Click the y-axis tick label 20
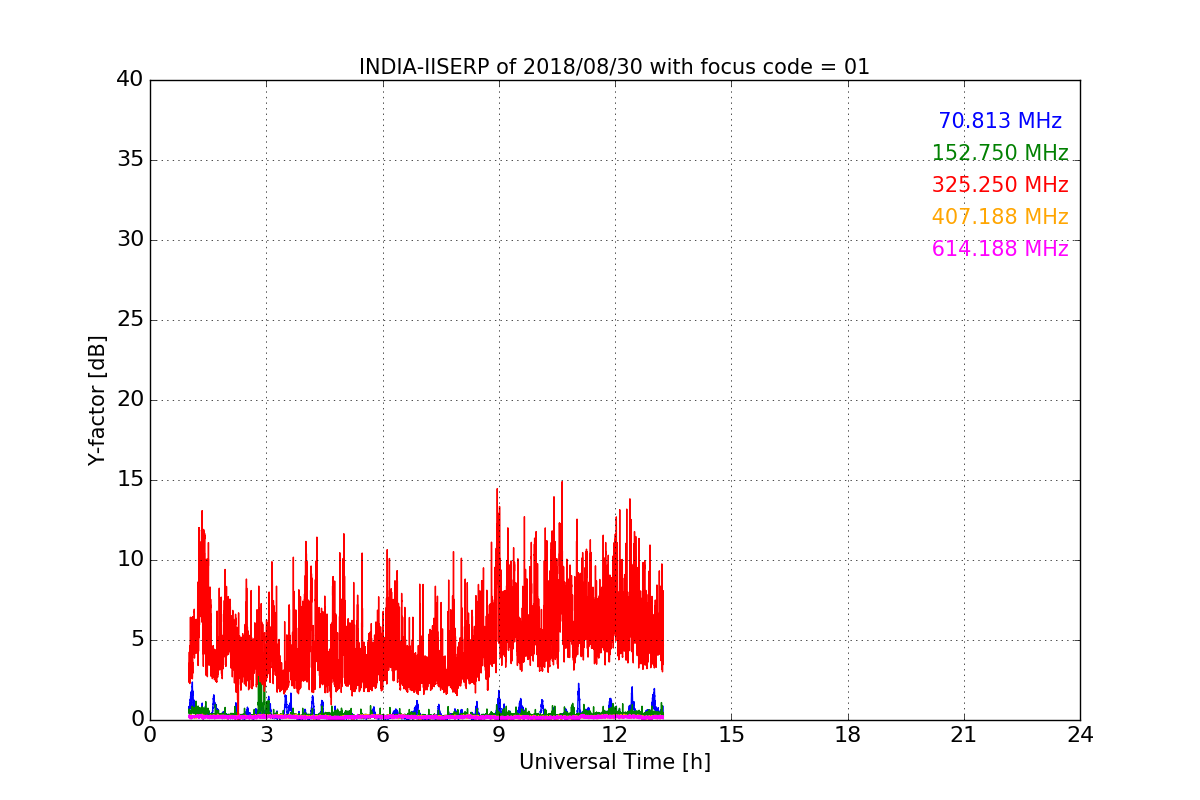Image resolution: width=1200 pixels, height=800 pixels. tap(130, 400)
